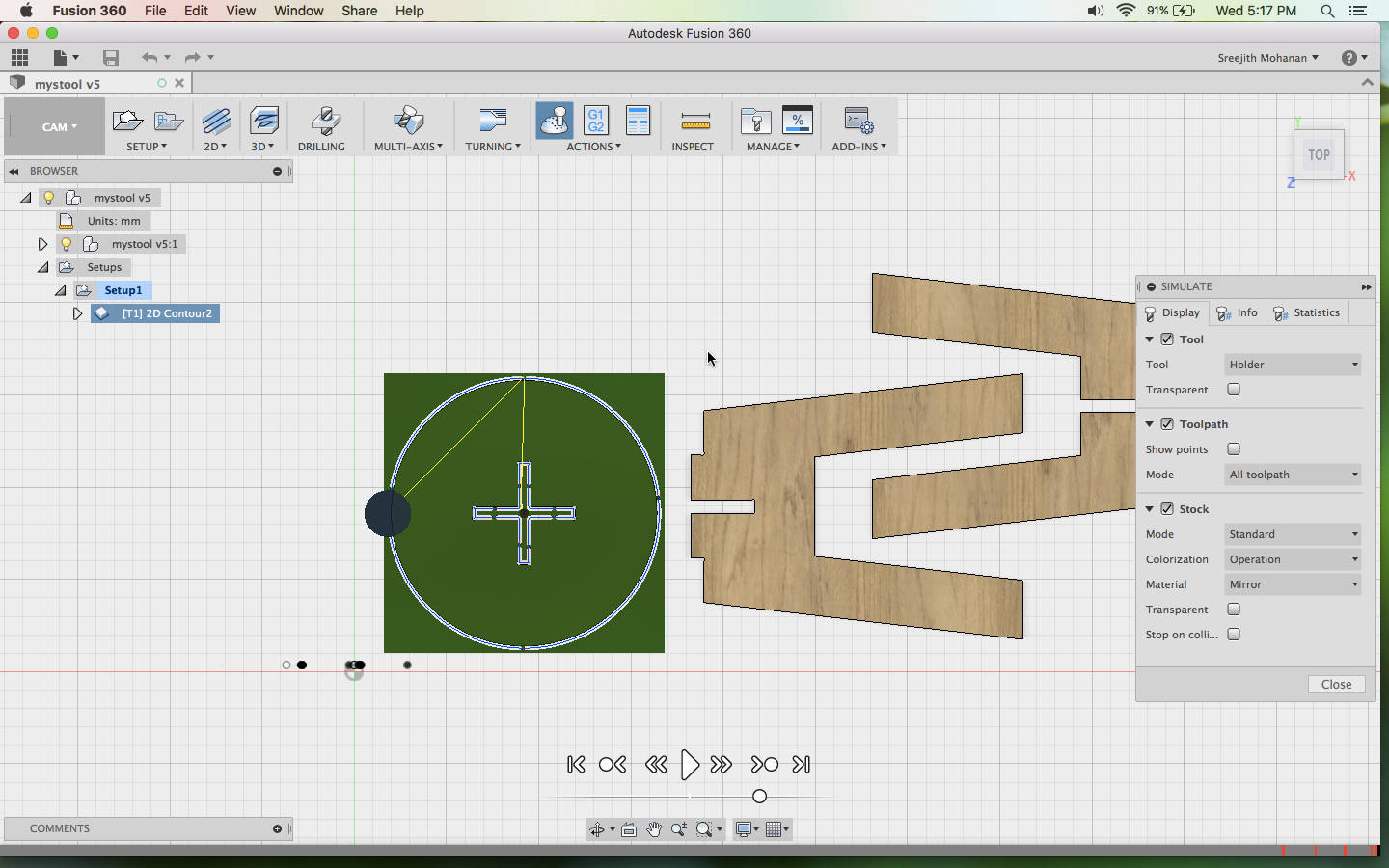This screenshot has width=1389, height=868.
Task: Select the Drilling tool icon
Action: 325,121
